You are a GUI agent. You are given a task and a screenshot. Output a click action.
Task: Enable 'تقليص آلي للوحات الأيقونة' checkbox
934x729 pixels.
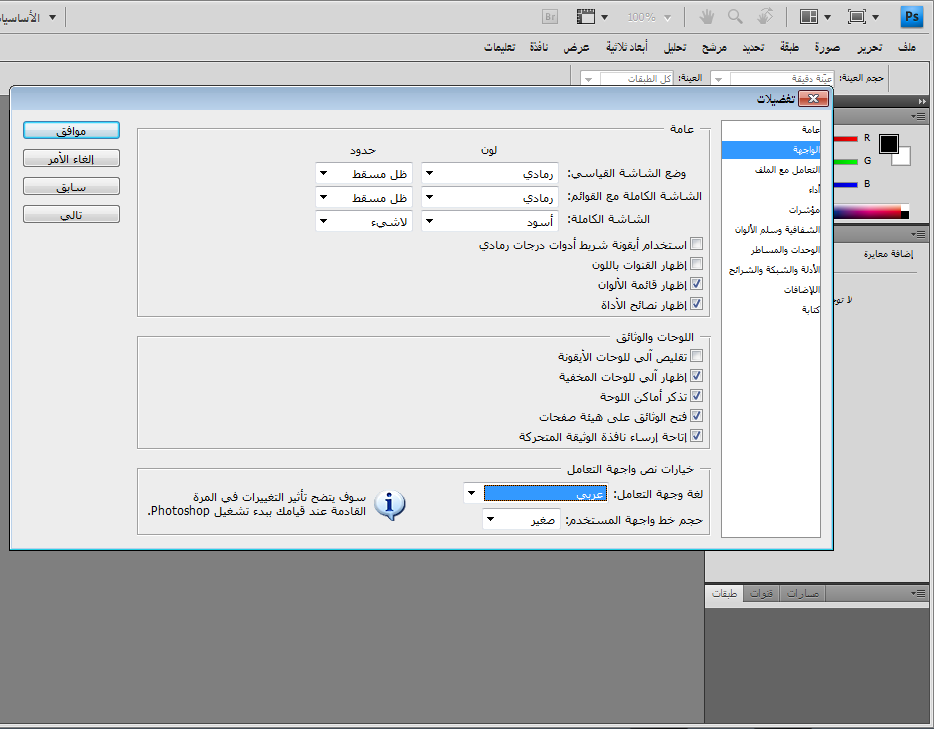696,356
